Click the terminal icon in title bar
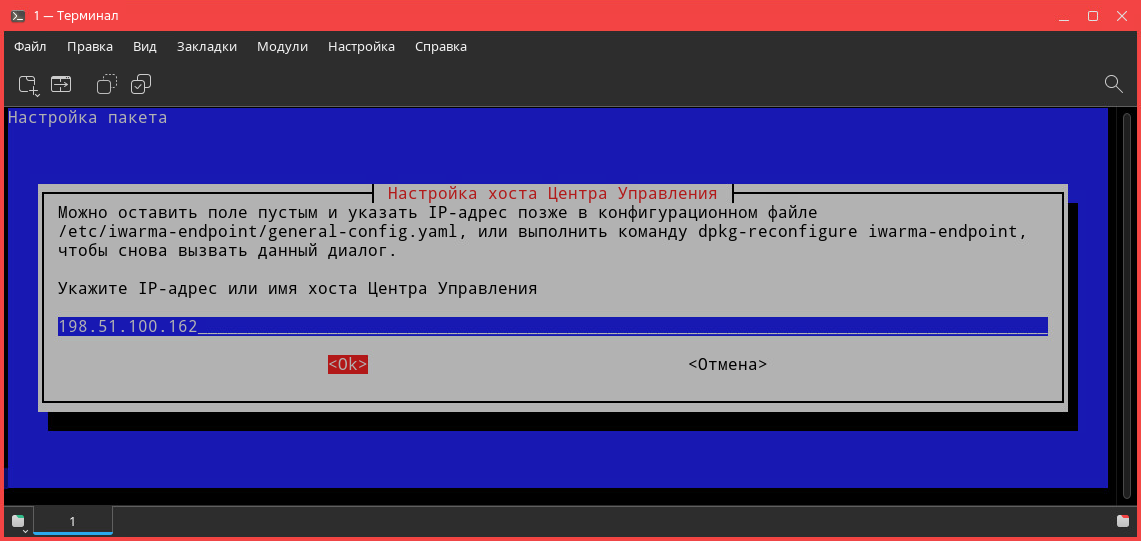The image size is (1141, 541). [x=19, y=16]
